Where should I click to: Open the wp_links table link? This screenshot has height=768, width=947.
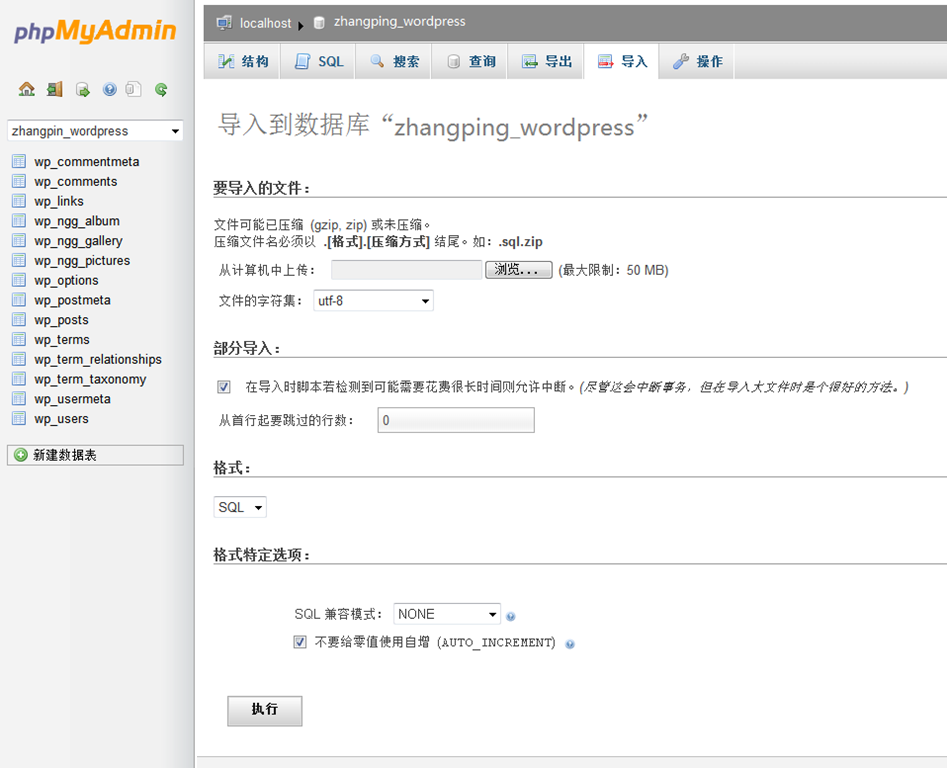pyautogui.click(x=59, y=202)
